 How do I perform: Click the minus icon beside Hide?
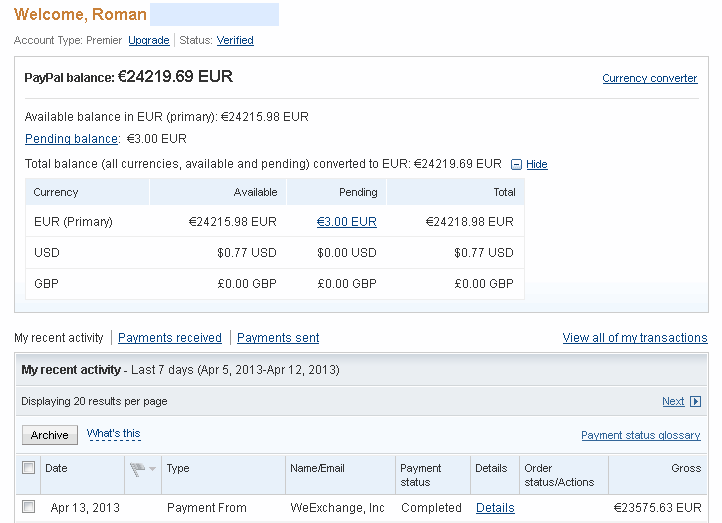[516, 164]
